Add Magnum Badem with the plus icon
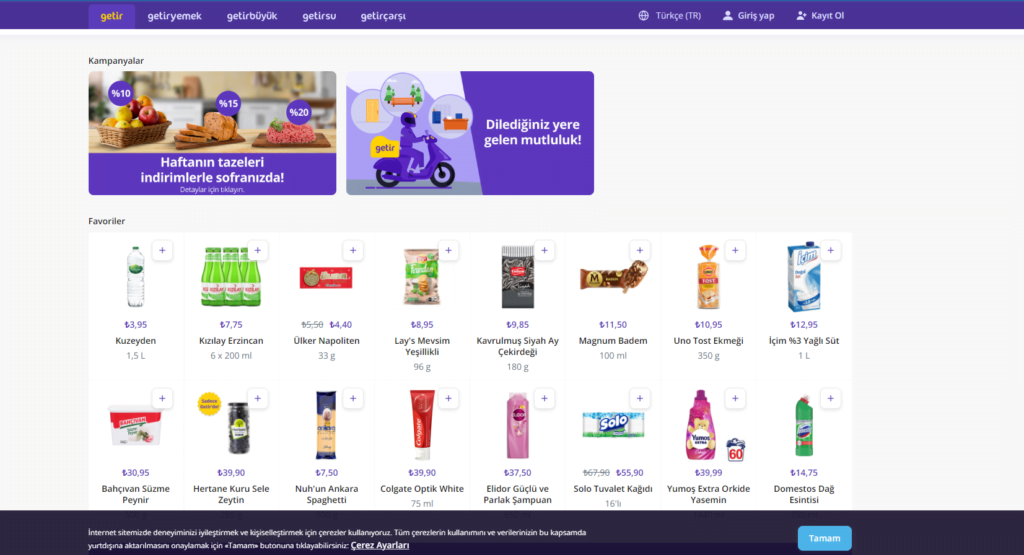1024x555 pixels. 639,250
